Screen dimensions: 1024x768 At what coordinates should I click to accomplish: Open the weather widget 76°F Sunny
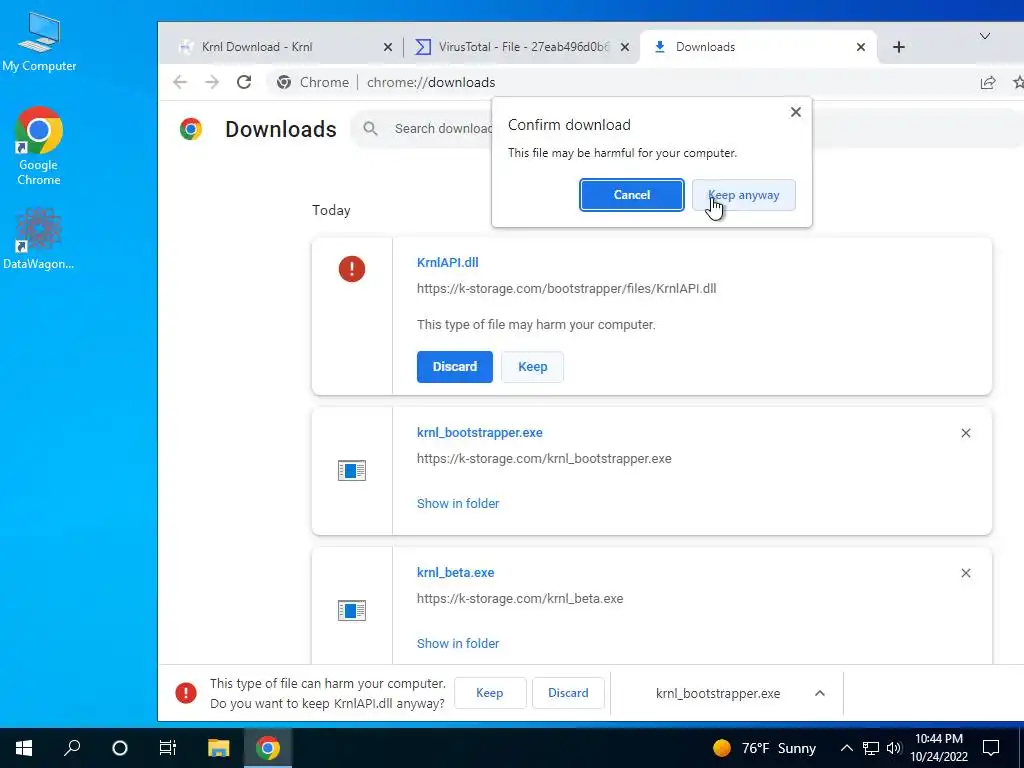765,748
